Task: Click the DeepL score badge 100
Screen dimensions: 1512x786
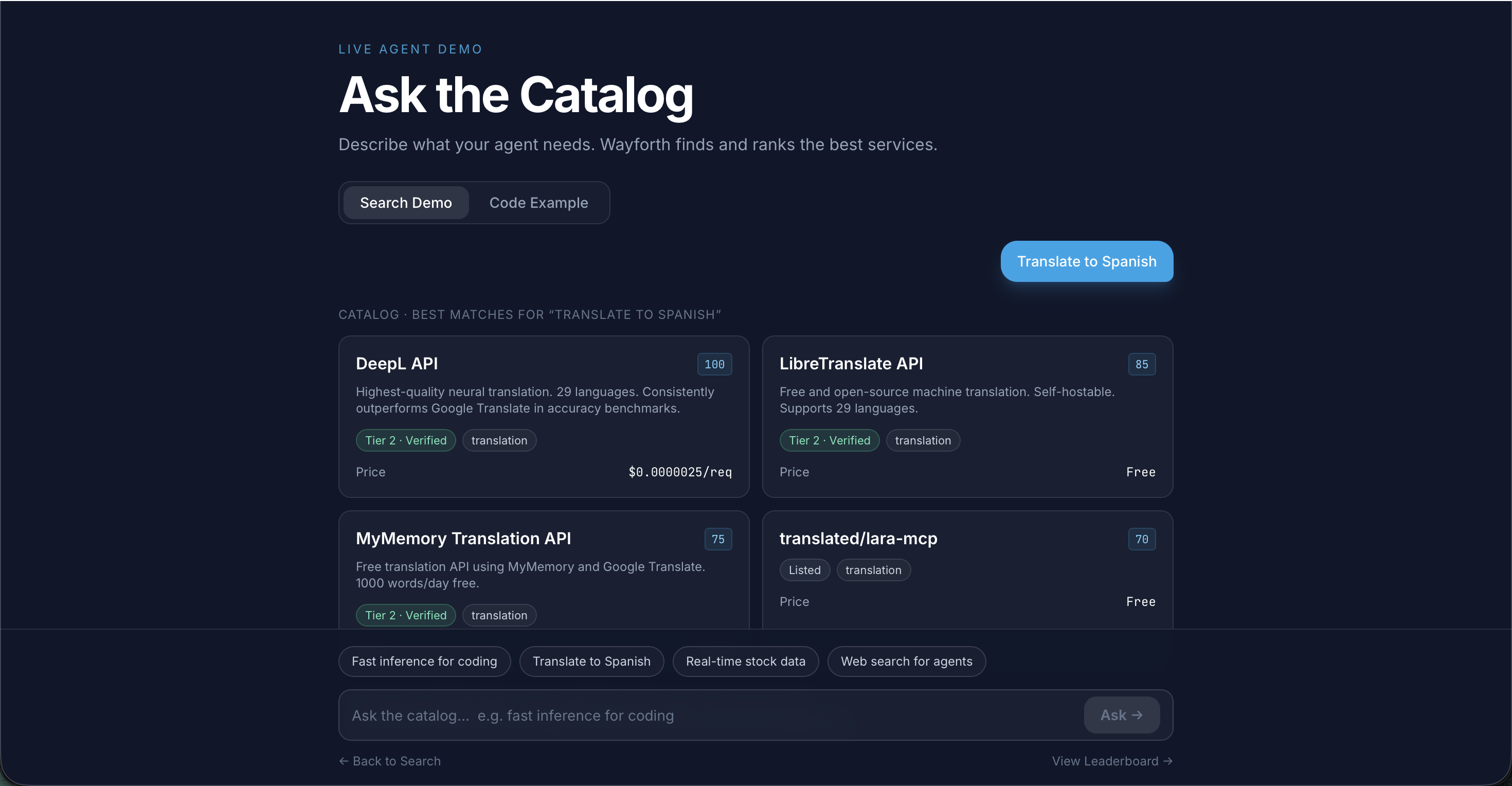Action: click(x=714, y=364)
